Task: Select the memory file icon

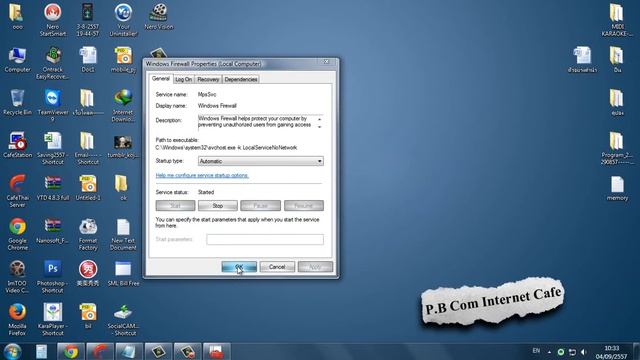Action: (617, 187)
